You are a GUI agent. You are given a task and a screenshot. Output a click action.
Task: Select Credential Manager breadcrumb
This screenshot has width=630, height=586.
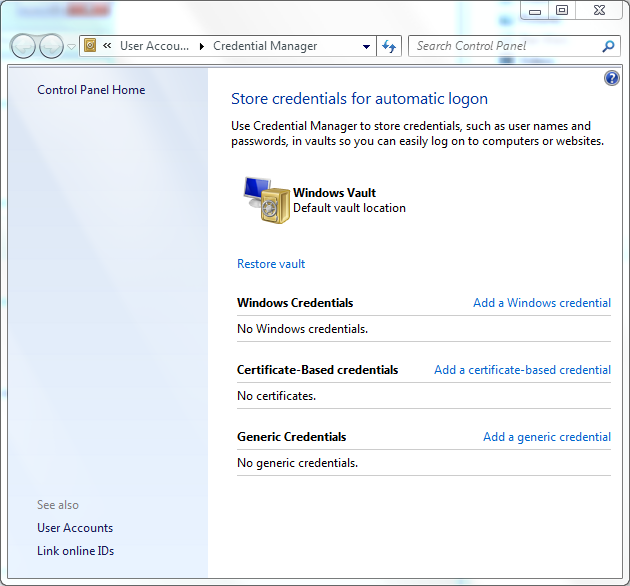point(265,46)
